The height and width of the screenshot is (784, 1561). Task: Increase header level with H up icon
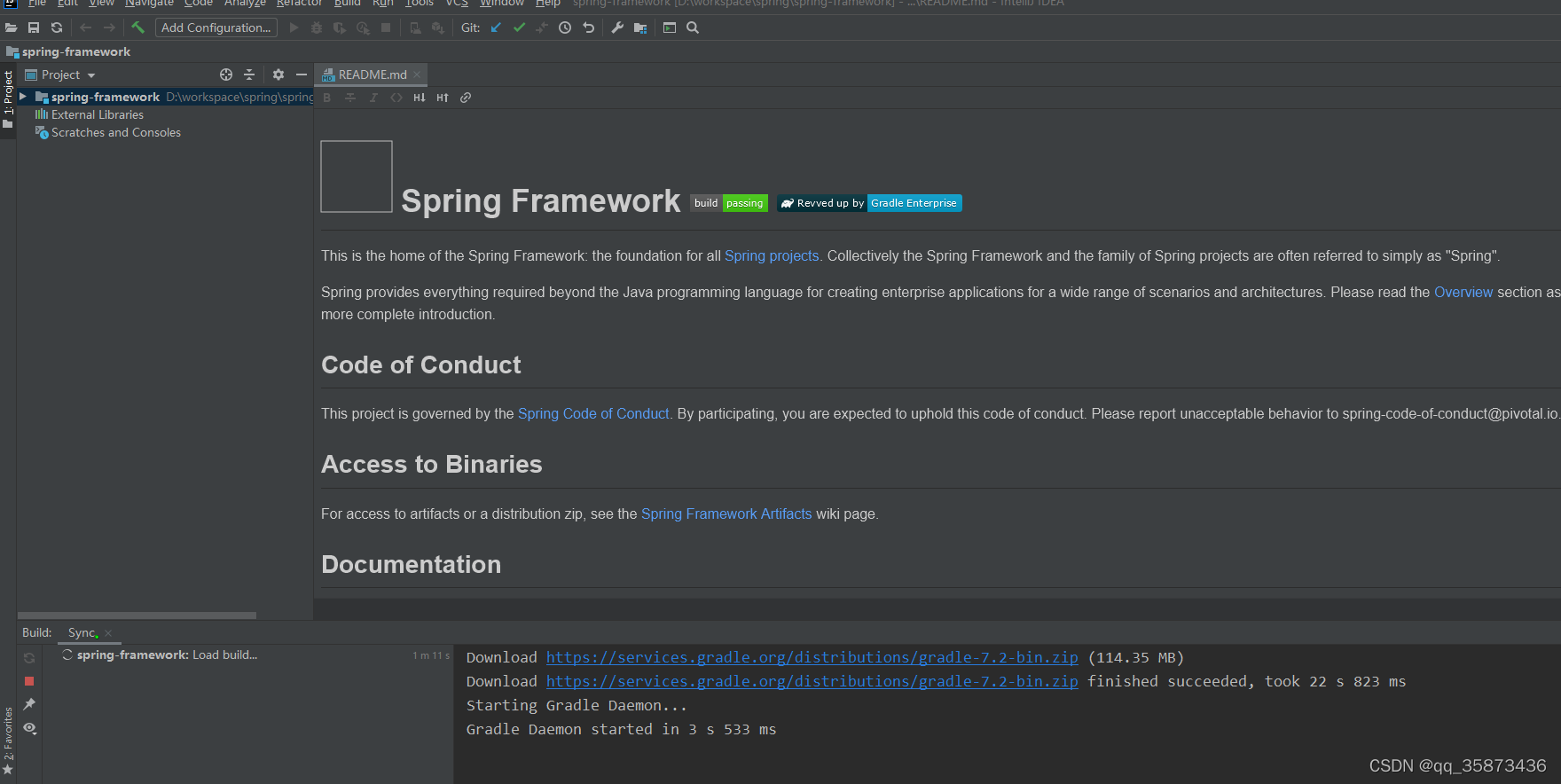(443, 98)
